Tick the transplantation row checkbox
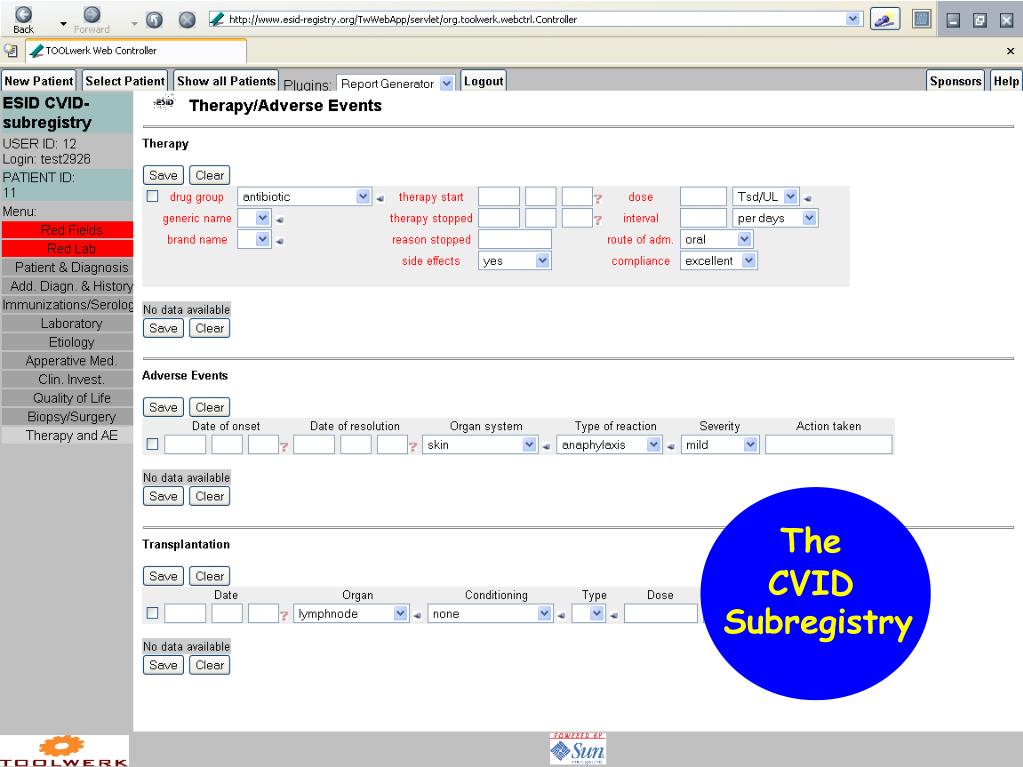The image size is (1023, 767). (x=153, y=613)
